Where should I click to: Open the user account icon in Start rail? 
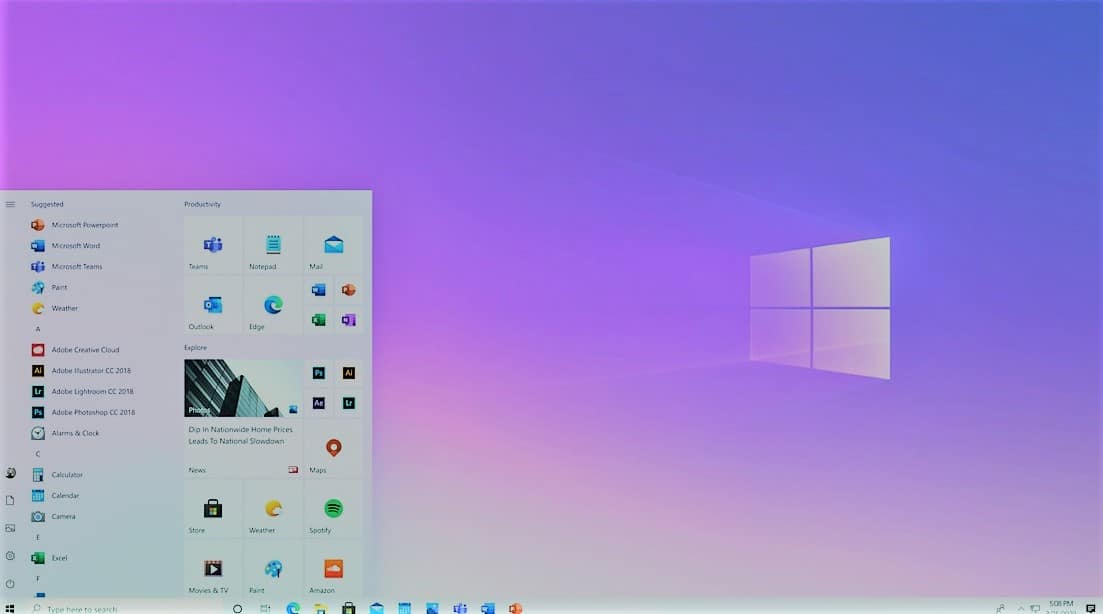(x=11, y=473)
